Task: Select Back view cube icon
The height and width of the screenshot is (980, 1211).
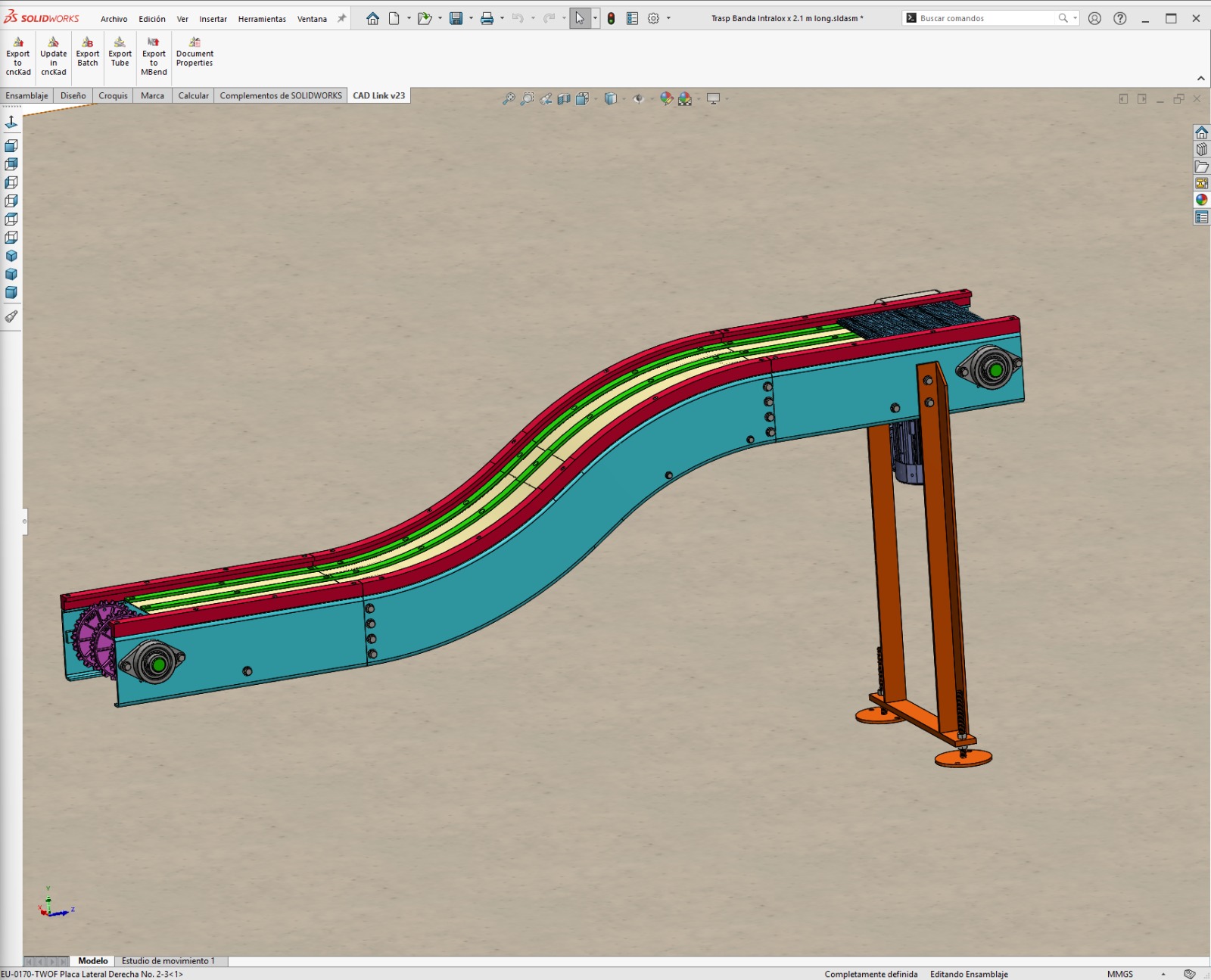Action: coord(11,163)
